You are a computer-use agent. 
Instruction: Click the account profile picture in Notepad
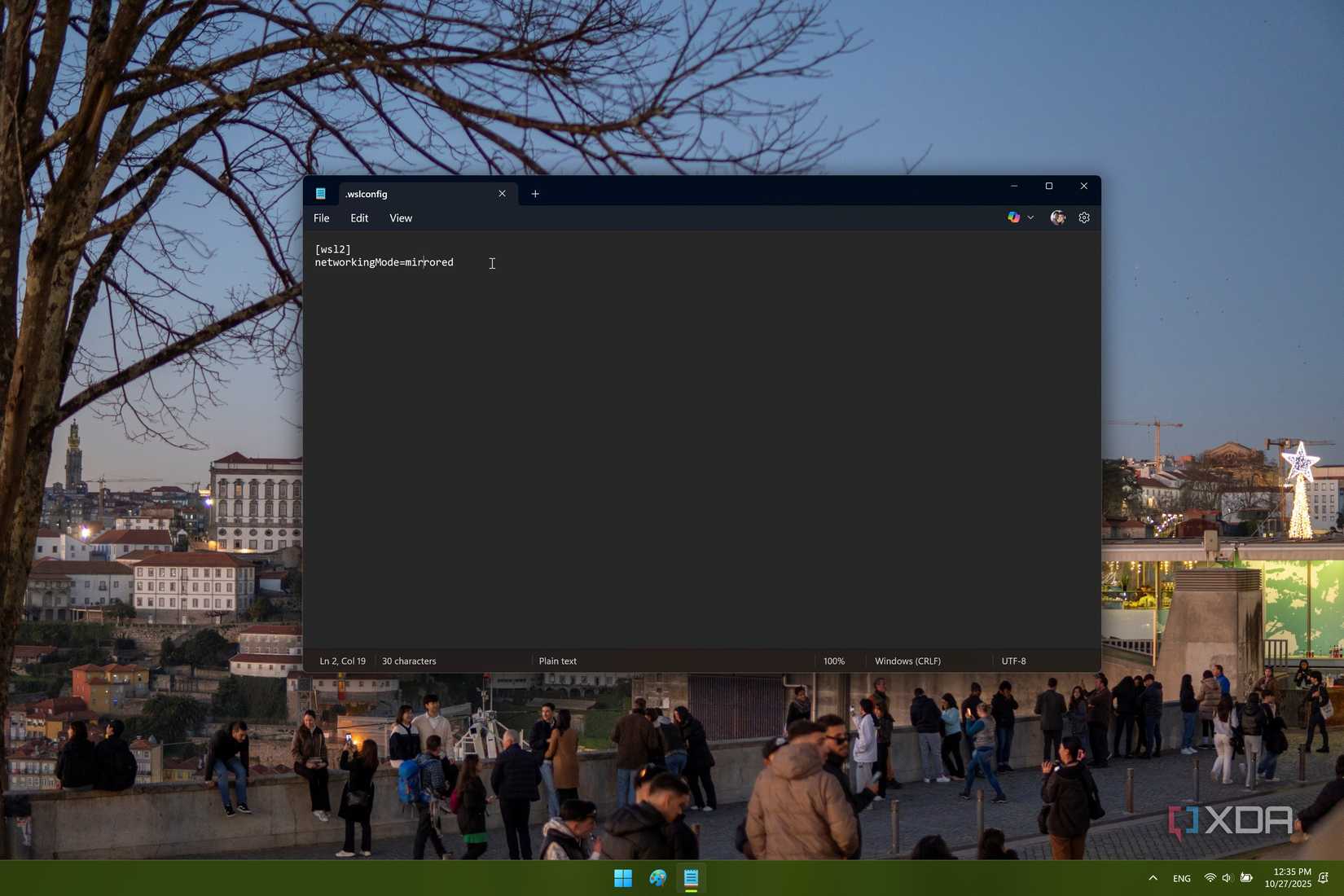click(x=1056, y=217)
